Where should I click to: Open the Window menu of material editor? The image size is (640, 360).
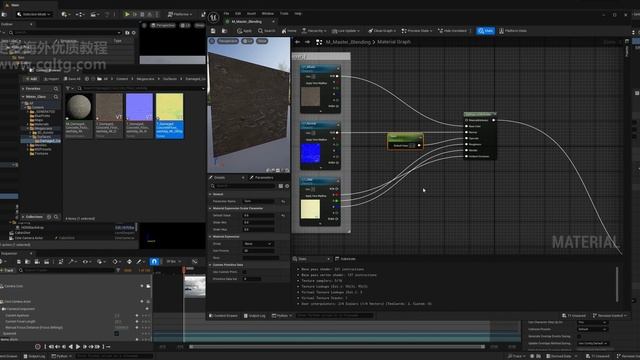point(268,13)
